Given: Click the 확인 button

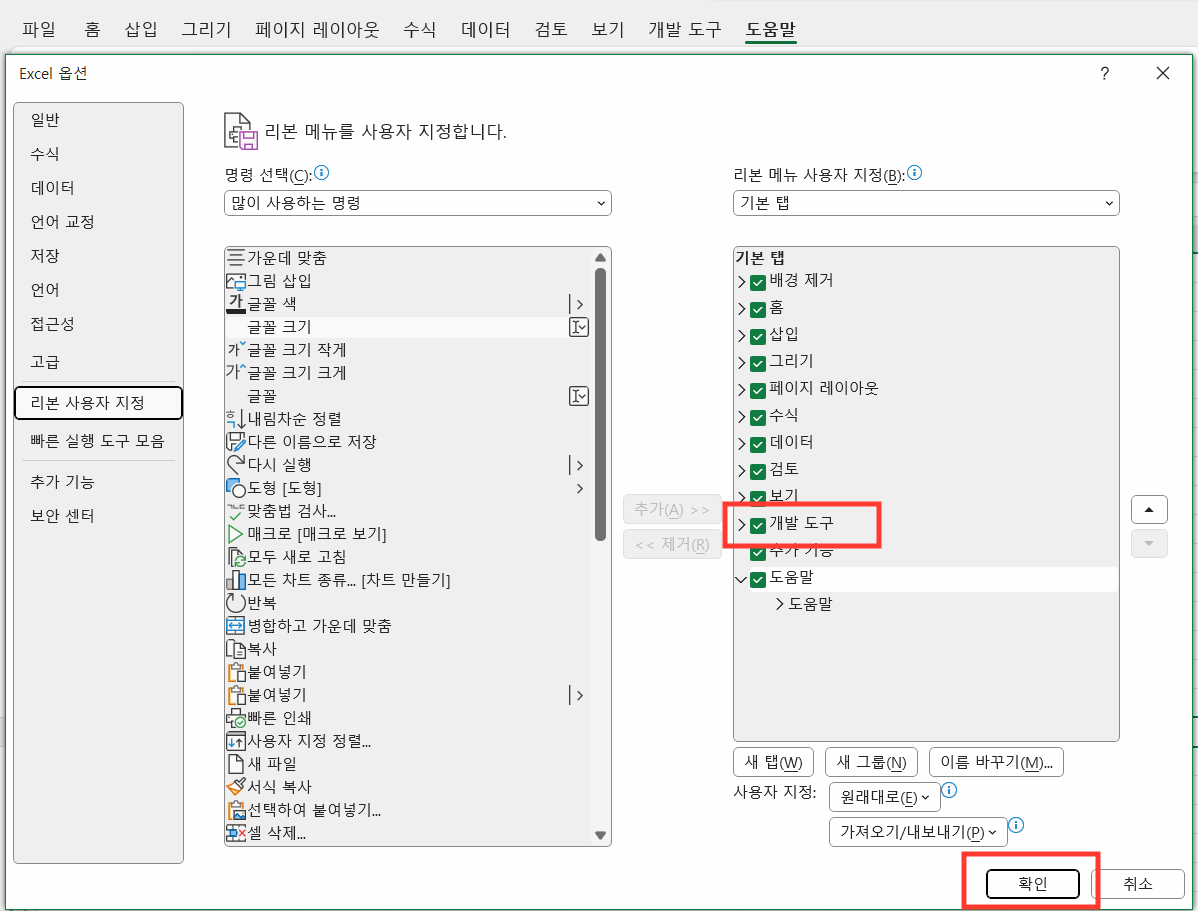Looking at the screenshot, I should coord(1033,883).
